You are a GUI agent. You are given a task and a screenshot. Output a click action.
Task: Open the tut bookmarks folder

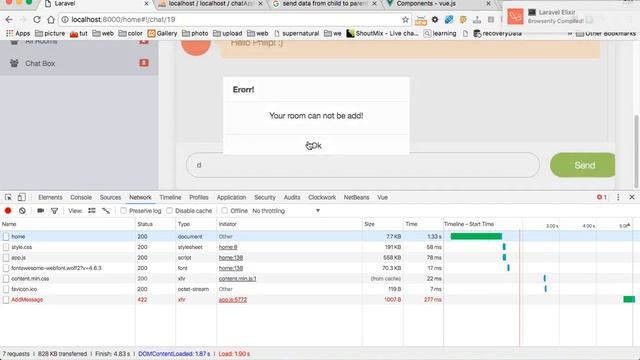pos(79,33)
